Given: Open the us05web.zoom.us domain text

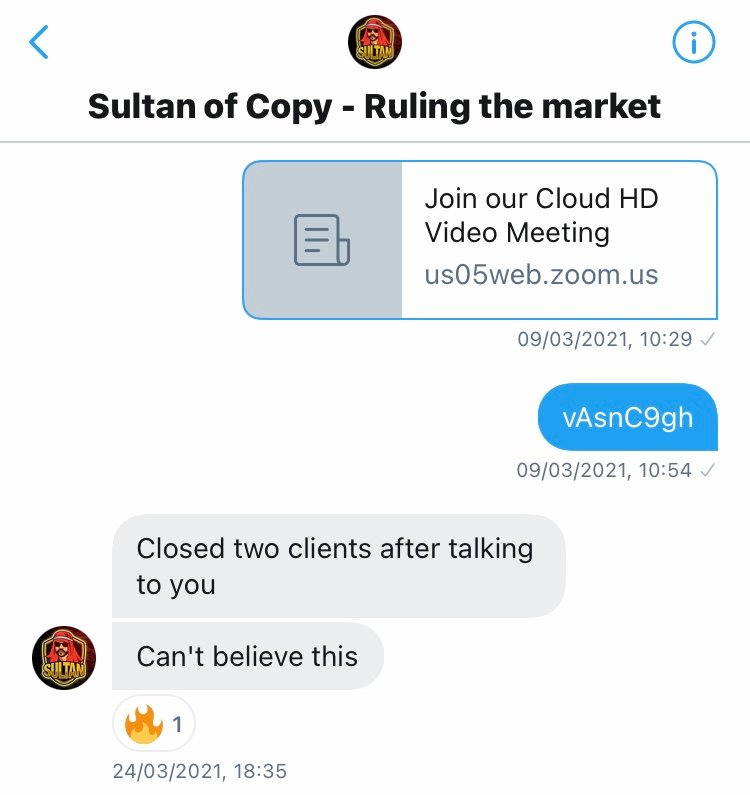Looking at the screenshot, I should pos(541,275).
